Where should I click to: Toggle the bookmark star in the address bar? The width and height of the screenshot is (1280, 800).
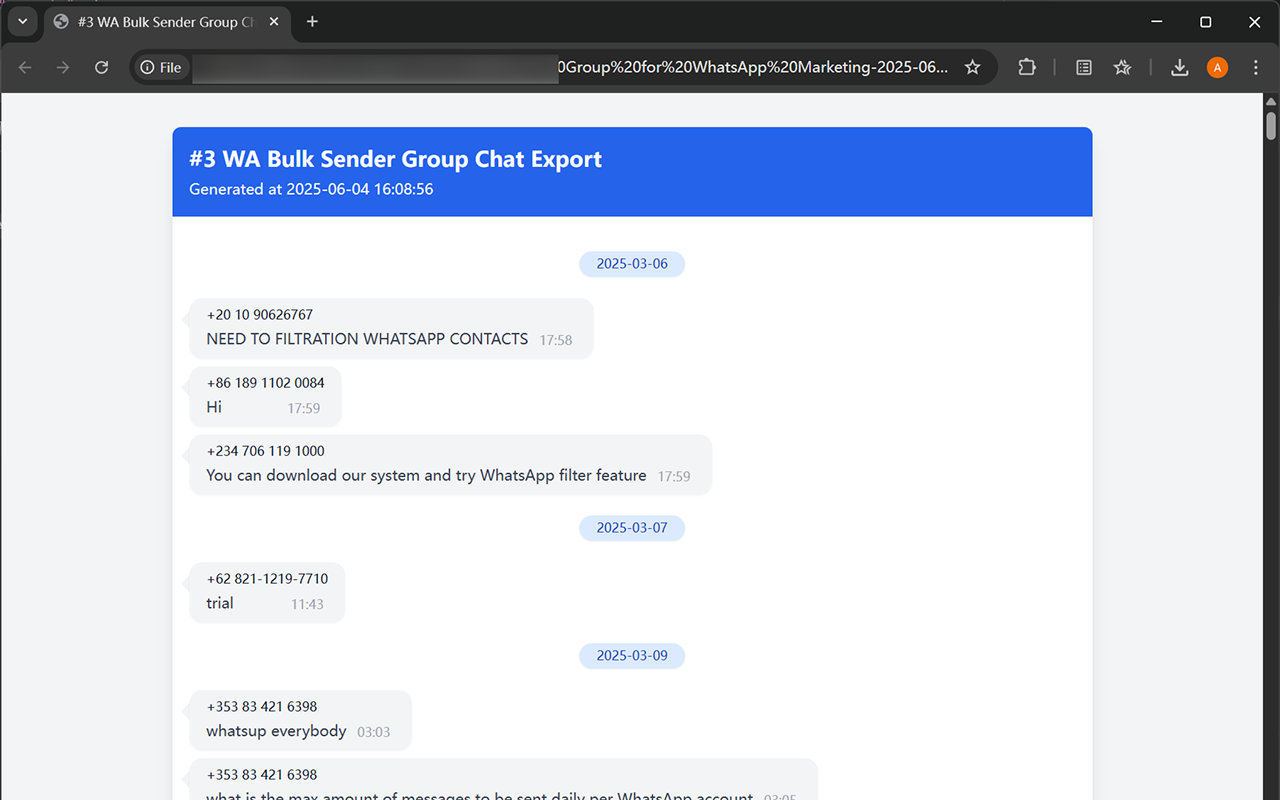[972, 67]
